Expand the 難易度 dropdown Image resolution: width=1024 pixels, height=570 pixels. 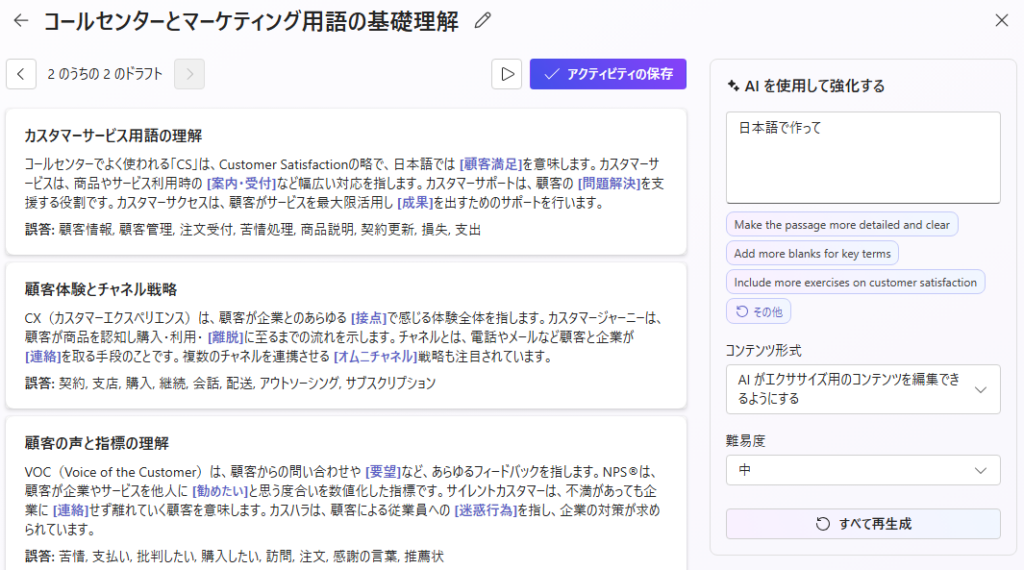(x=863, y=470)
